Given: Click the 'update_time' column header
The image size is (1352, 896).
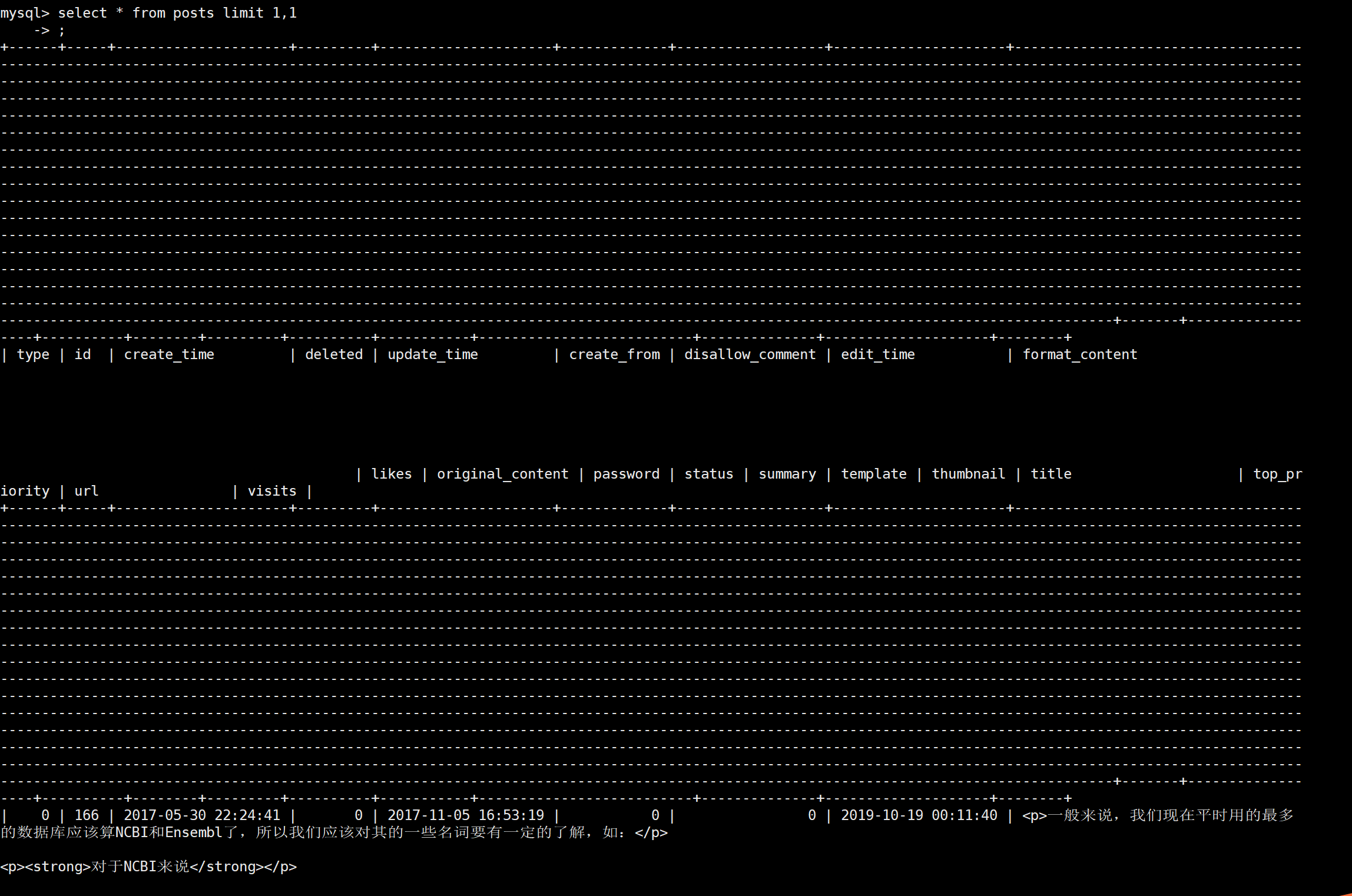Looking at the screenshot, I should coord(433,354).
